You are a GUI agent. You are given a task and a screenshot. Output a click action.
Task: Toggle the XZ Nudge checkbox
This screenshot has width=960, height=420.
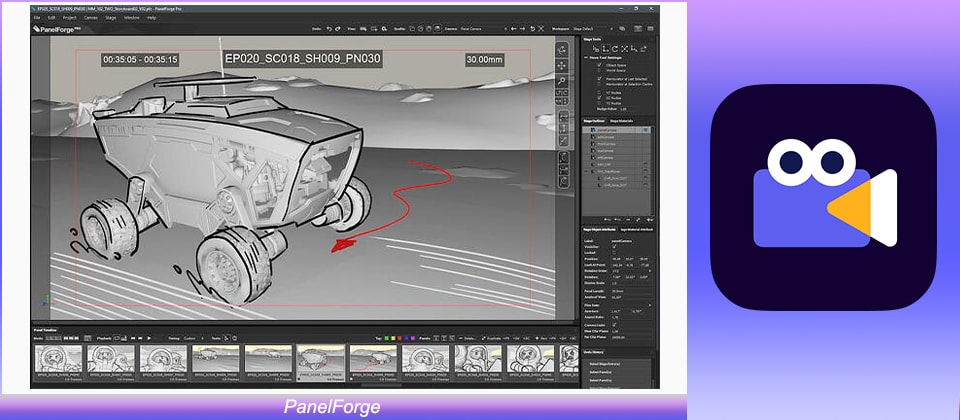pyautogui.click(x=599, y=98)
